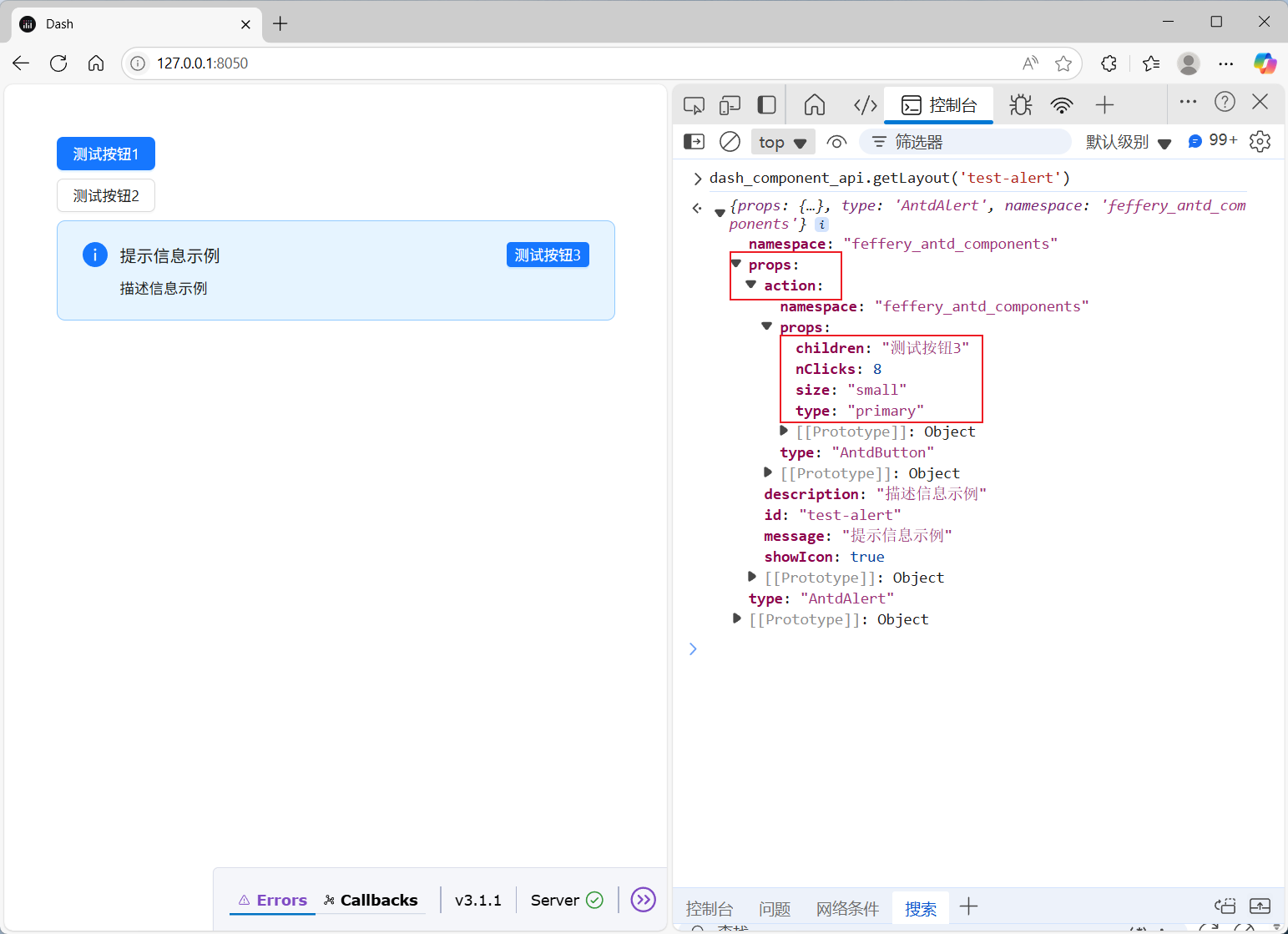Expand the Prototype below showIcon true
Screen dimensions: 1288x934
click(x=752, y=577)
